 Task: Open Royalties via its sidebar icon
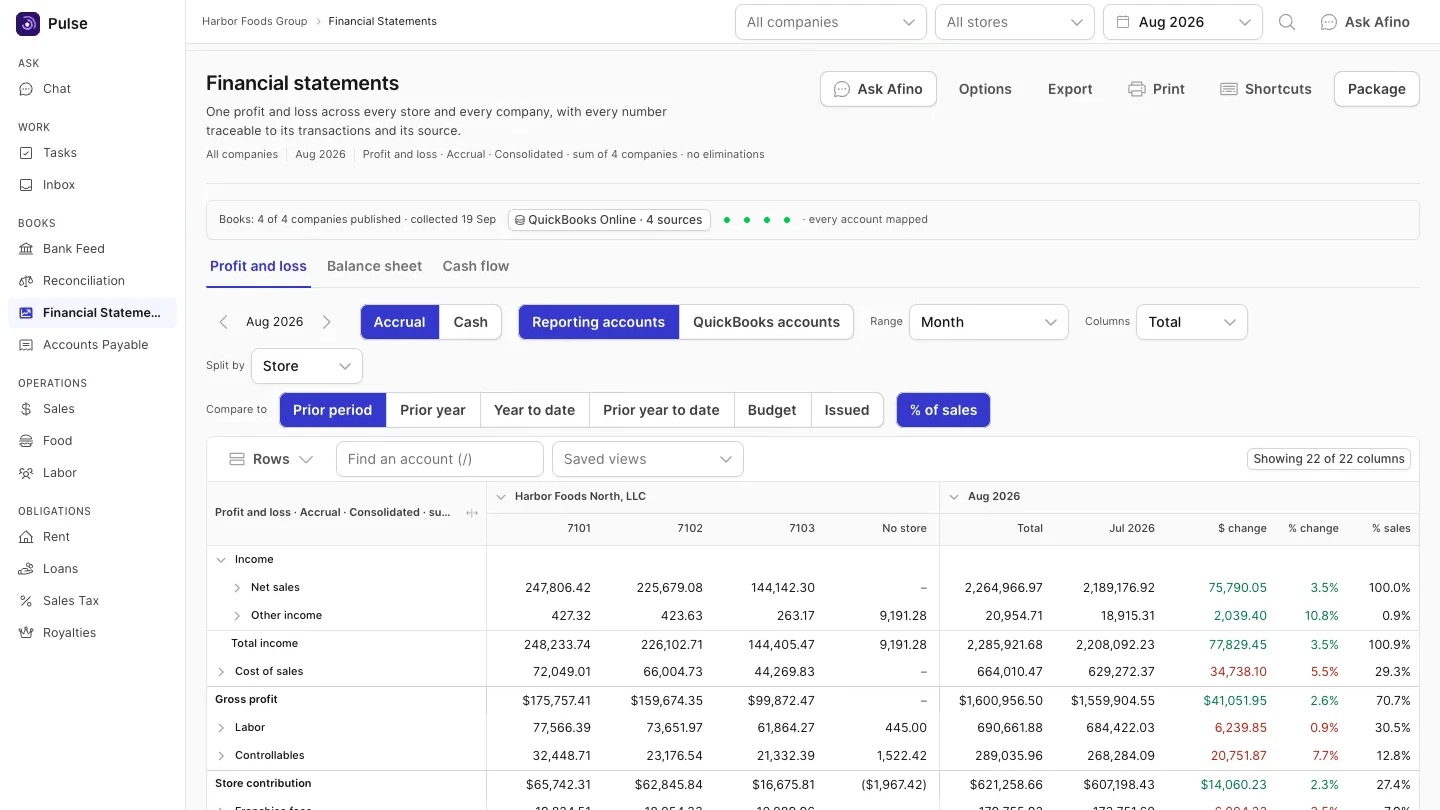(26, 633)
